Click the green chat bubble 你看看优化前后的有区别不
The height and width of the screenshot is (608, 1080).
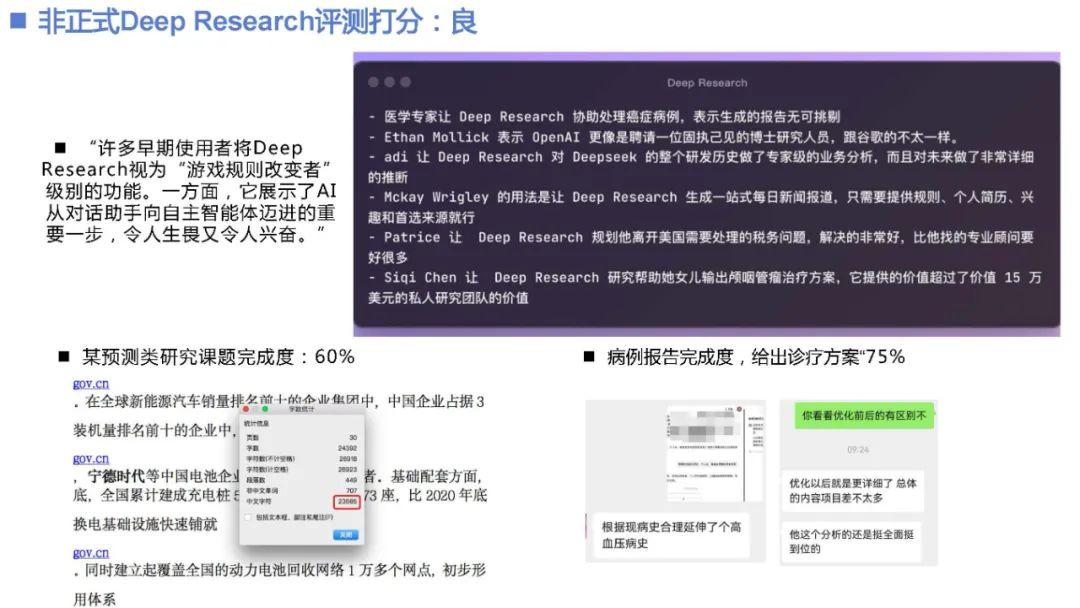864,414
